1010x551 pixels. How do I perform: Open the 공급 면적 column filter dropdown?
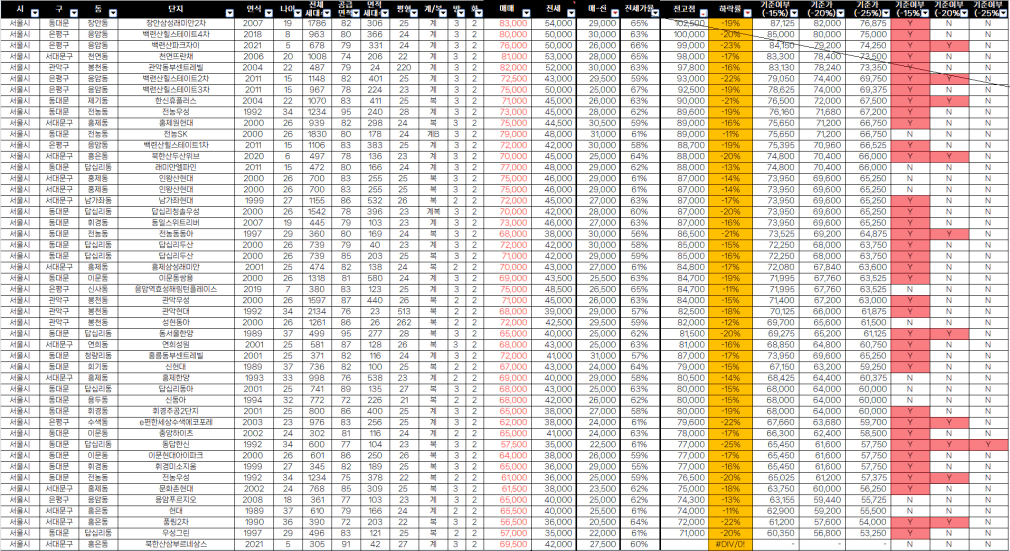point(356,13)
